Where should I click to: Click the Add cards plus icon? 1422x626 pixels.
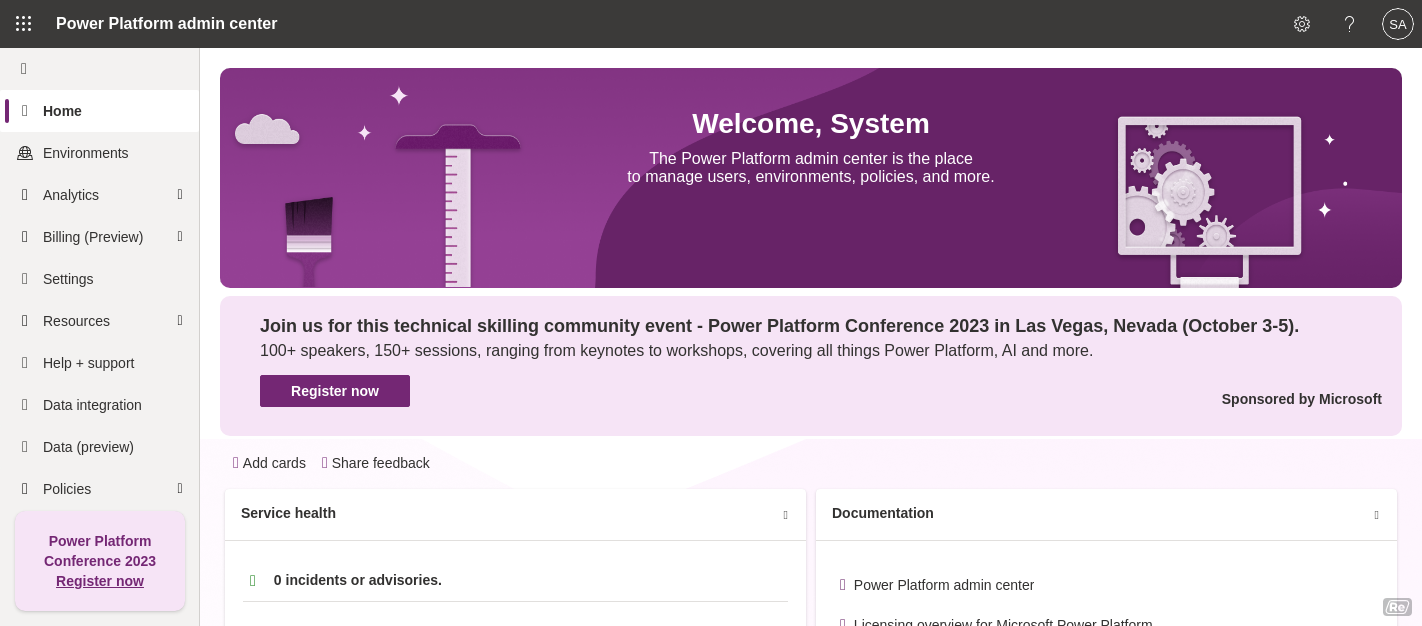[236, 463]
